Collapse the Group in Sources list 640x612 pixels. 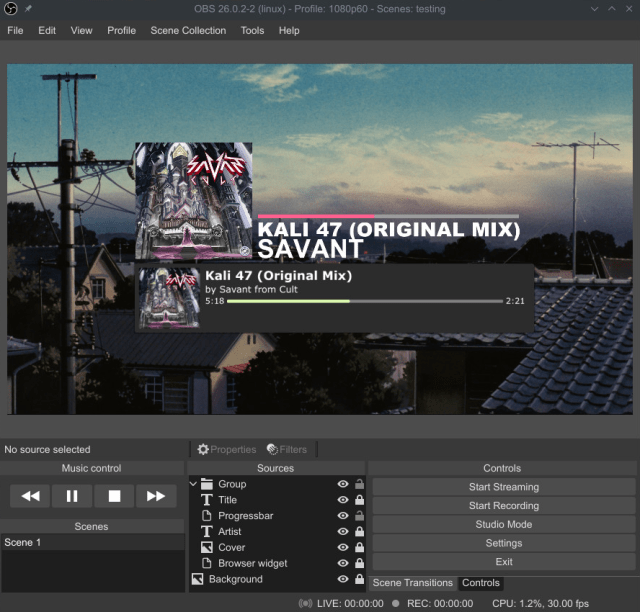pyautogui.click(x=193, y=484)
